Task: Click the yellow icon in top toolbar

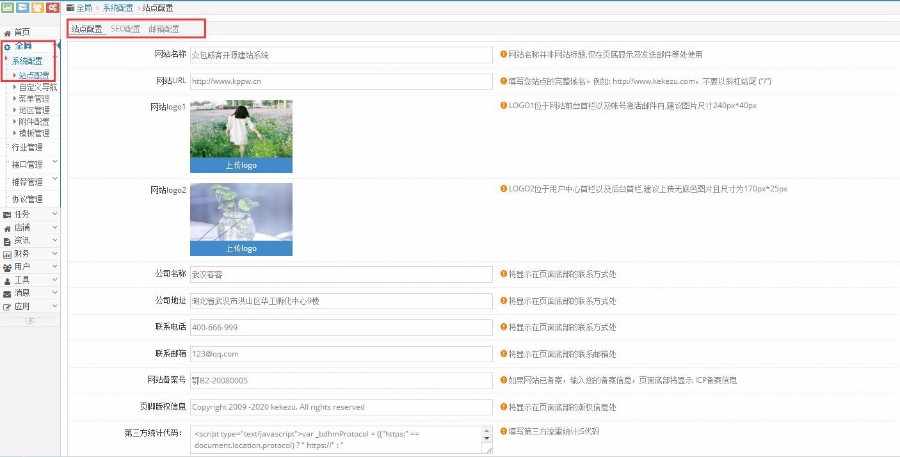Action: coord(37,7)
